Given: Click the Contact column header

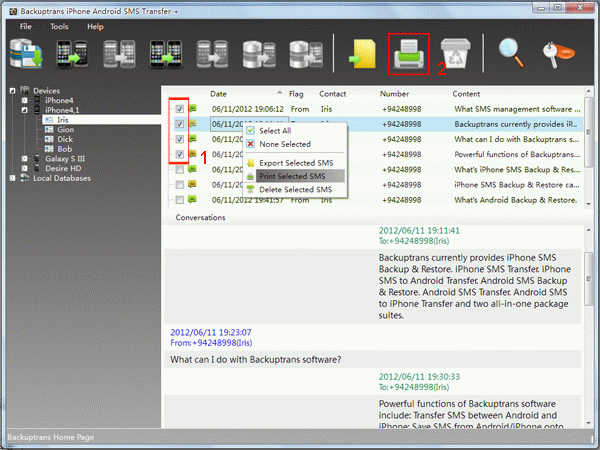Looking at the screenshot, I should point(333,94).
